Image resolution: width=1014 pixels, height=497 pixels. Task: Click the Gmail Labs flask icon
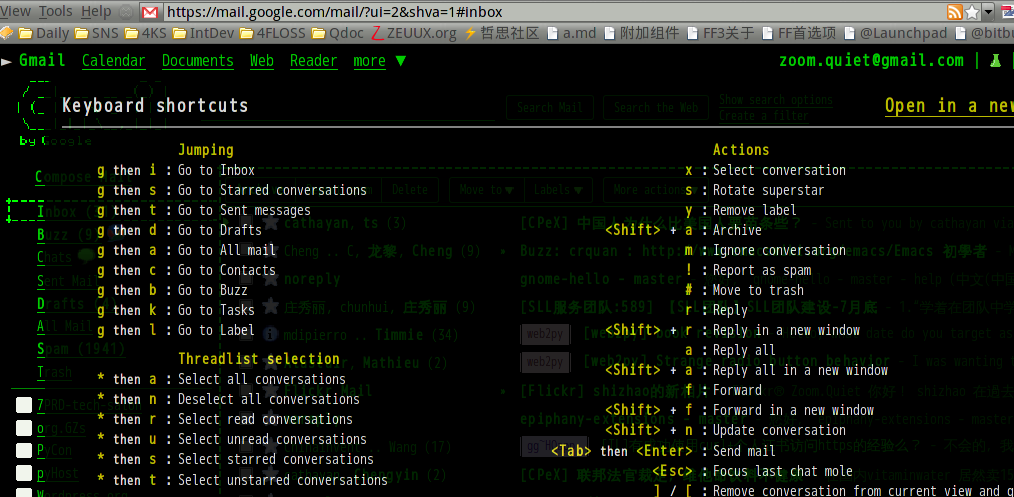995,61
